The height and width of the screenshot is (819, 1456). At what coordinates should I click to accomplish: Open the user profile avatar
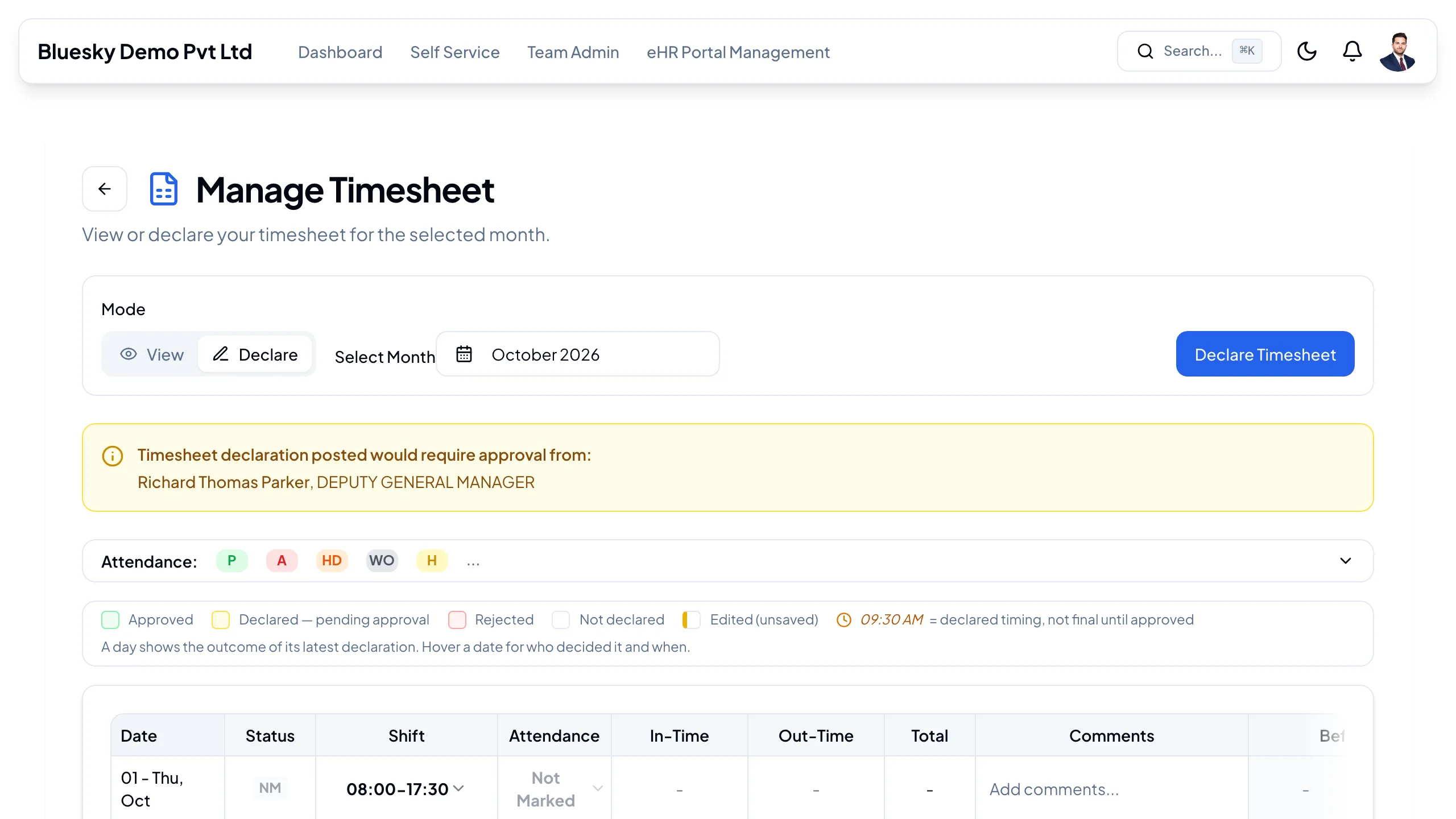click(1397, 51)
